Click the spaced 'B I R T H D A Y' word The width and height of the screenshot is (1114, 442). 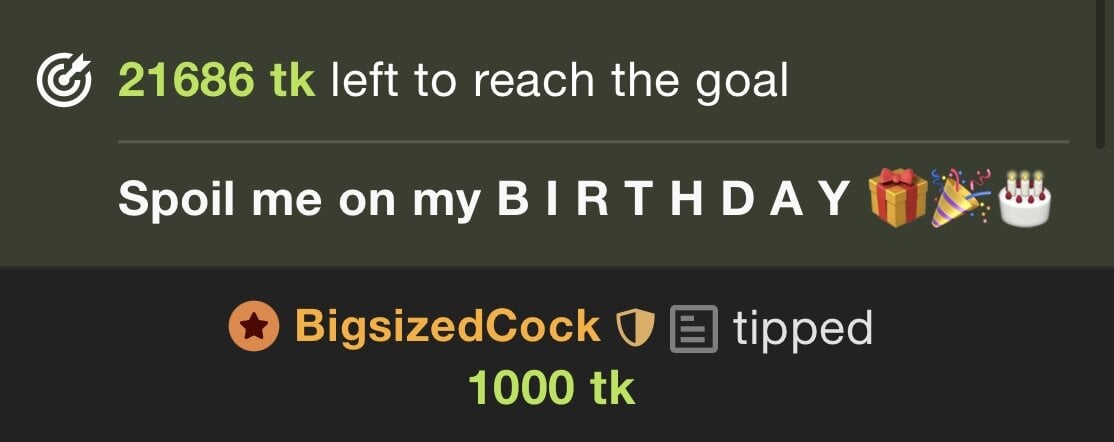[x=674, y=198]
